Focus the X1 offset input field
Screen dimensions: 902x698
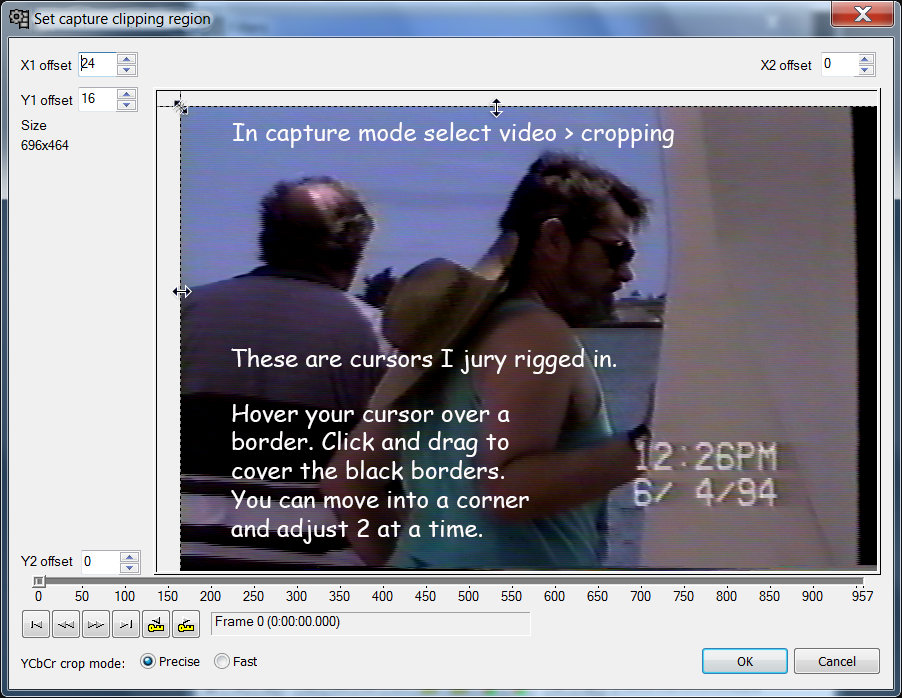pyautogui.click(x=97, y=64)
